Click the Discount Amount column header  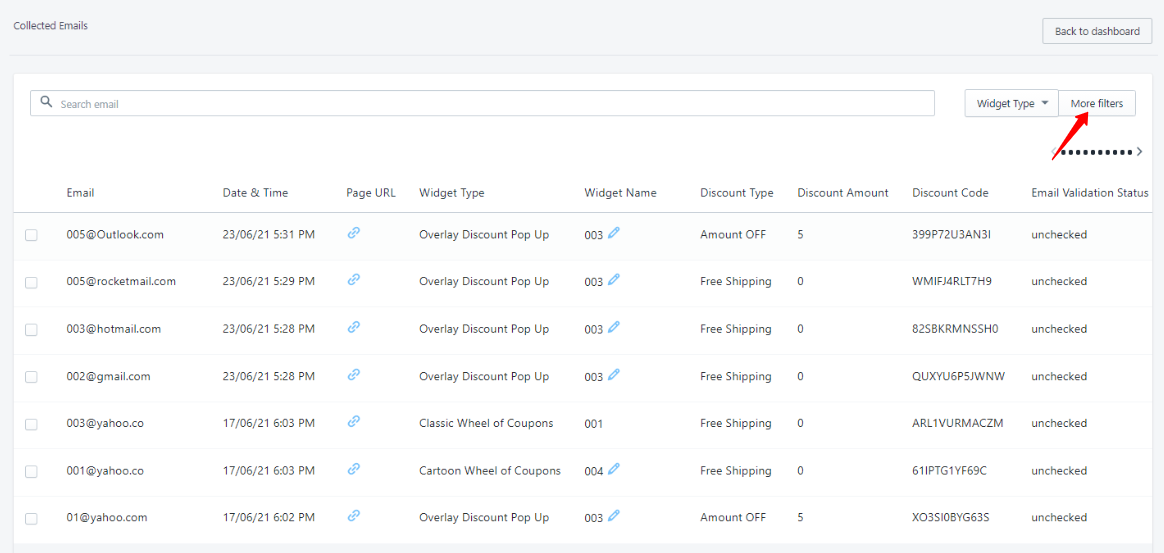pyautogui.click(x=843, y=193)
